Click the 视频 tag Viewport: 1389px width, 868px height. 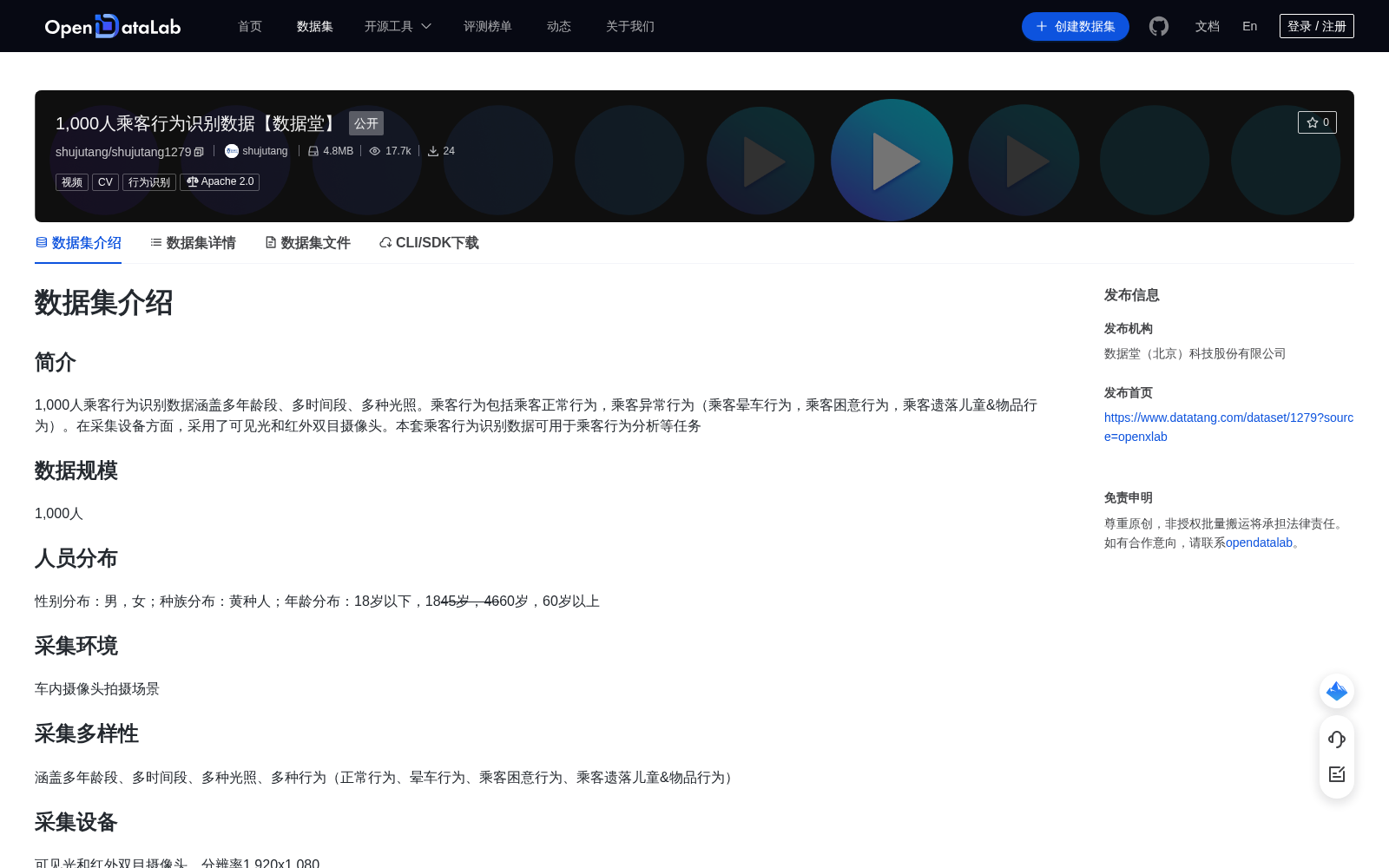pyautogui.click(x=72, y=181)
